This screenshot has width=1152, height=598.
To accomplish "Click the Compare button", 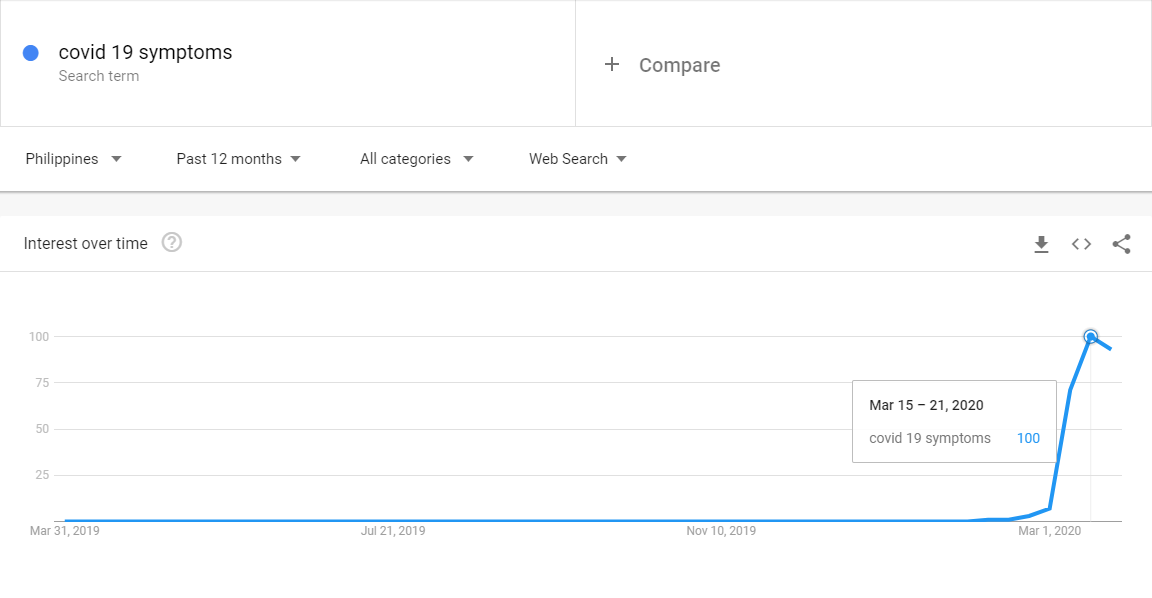I will point(679,65).
